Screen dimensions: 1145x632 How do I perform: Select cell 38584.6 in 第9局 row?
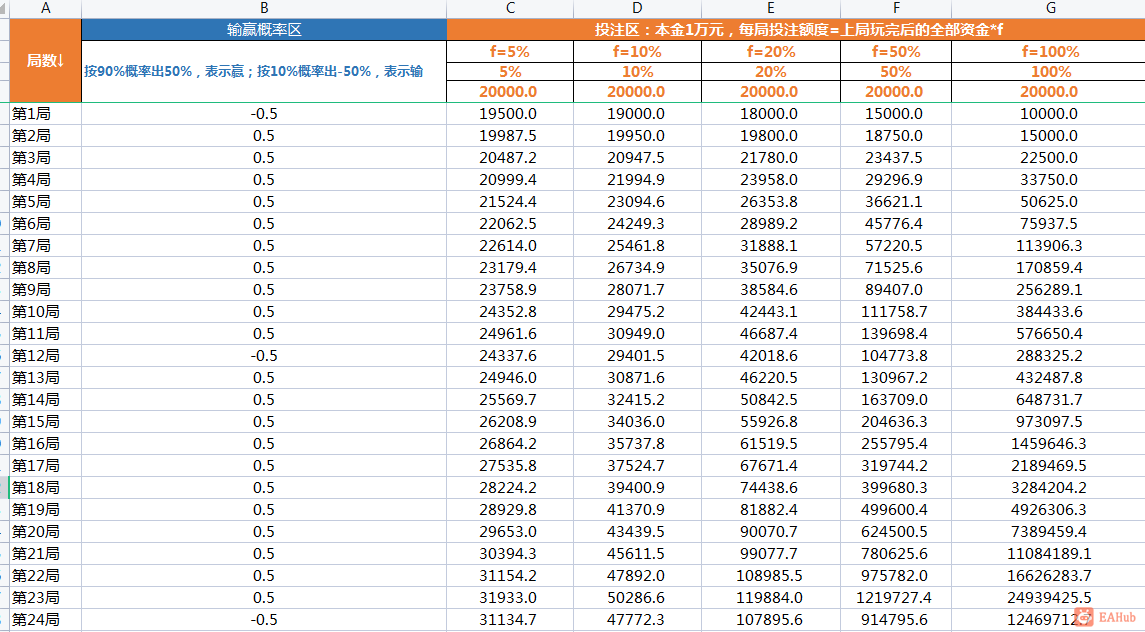click(x=770, y=289)
